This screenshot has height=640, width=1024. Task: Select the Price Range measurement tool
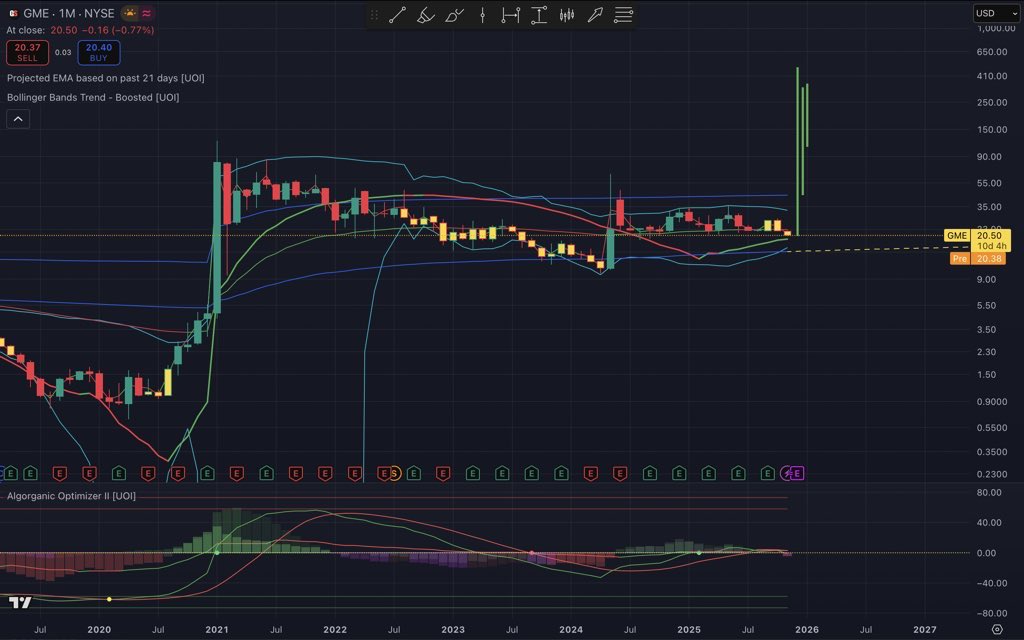[x=538, y=15]
